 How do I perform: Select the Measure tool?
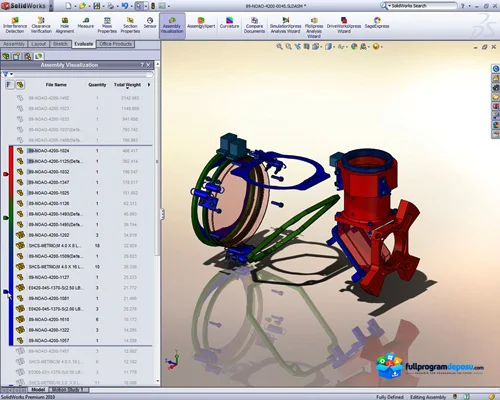point(86,23)
